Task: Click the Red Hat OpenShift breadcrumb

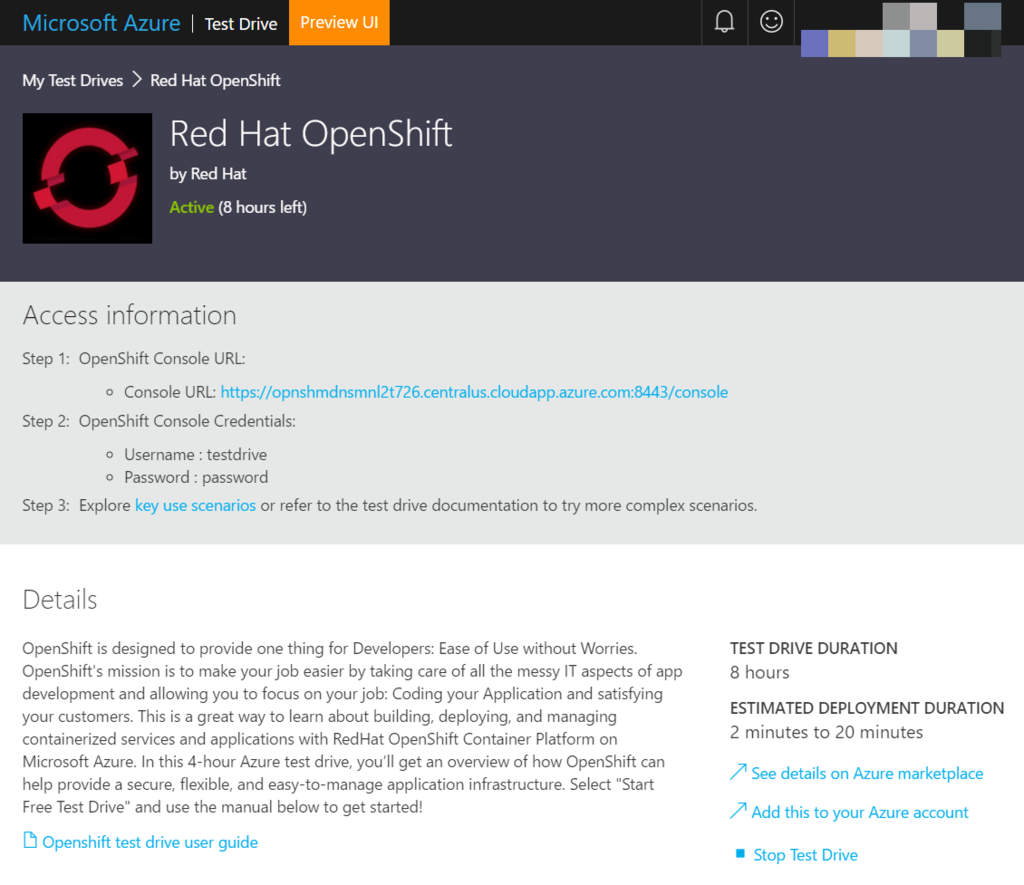Action: (216, 80)
